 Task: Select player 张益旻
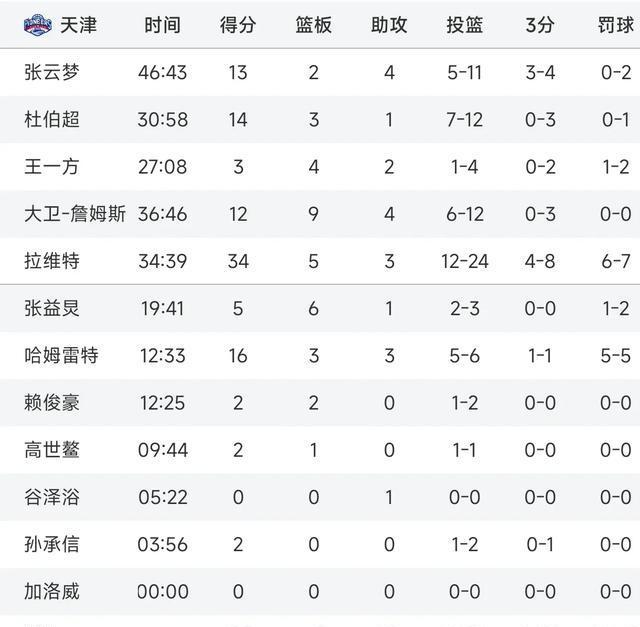click(x=52, y=308)
